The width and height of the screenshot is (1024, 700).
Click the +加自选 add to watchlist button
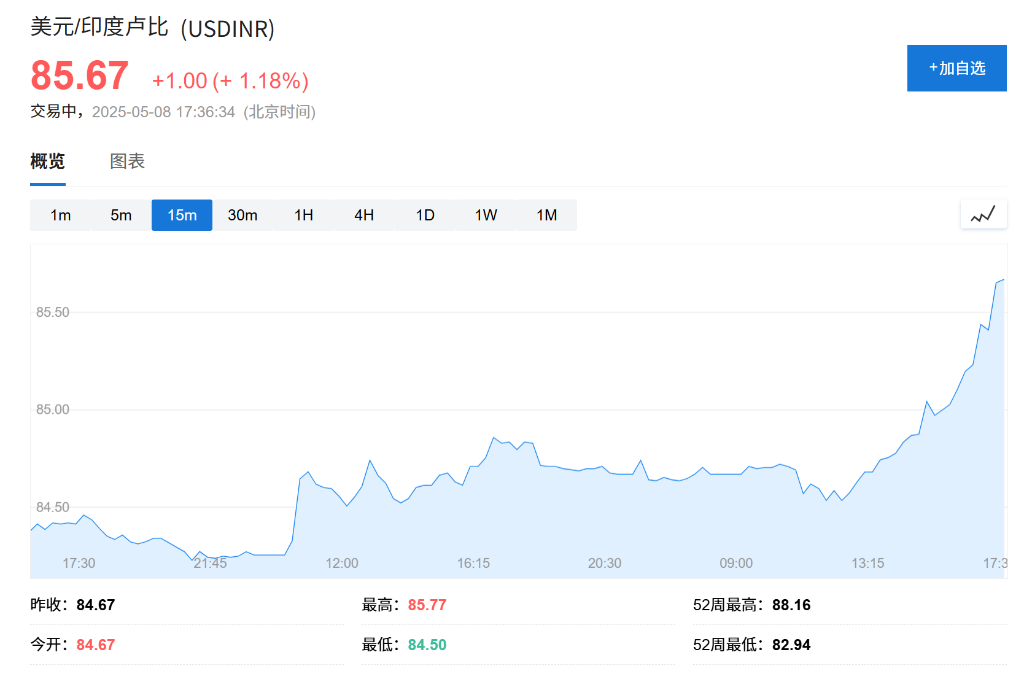coord(956,68)
